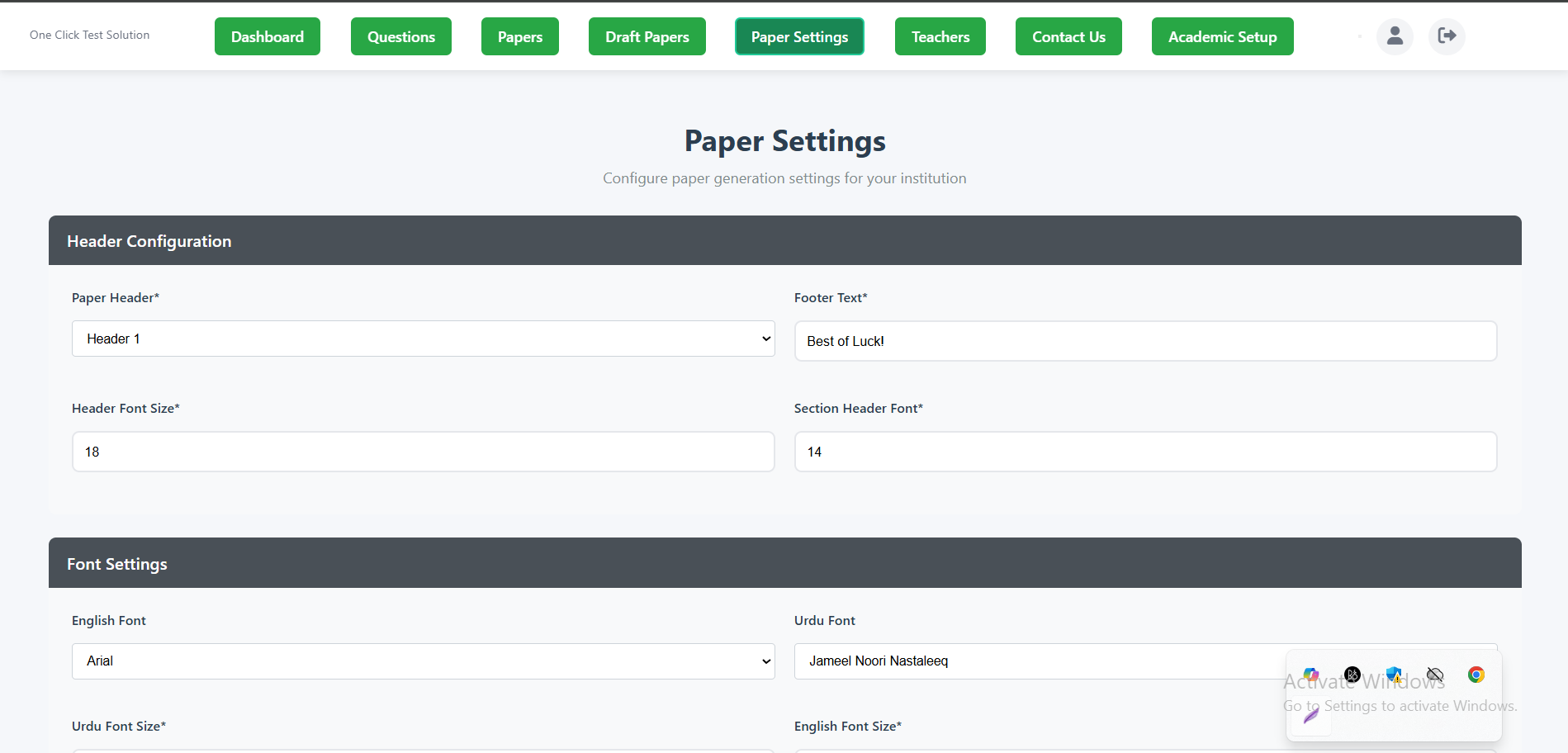Click the Google Chrome tray icon

(x=1476, y=675)
